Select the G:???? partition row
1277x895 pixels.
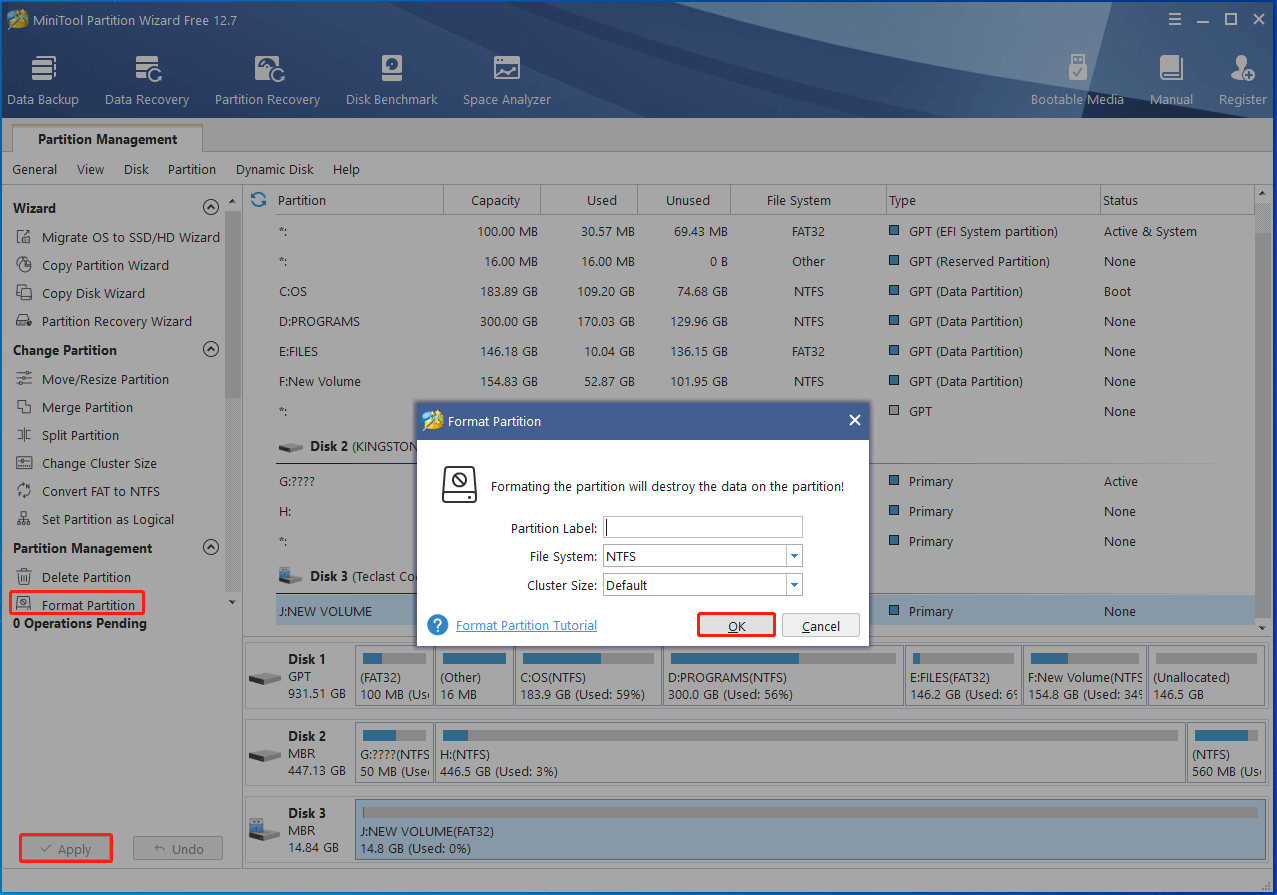coord(764,481)
